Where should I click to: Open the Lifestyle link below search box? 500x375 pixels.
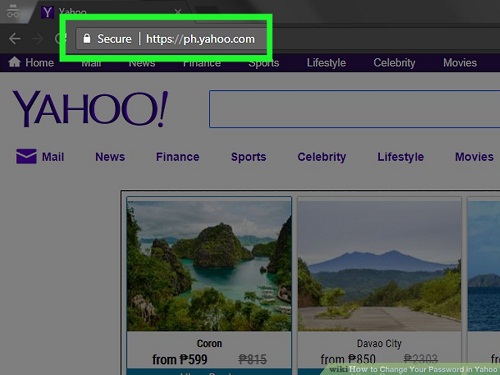click(x=400, y=157)
